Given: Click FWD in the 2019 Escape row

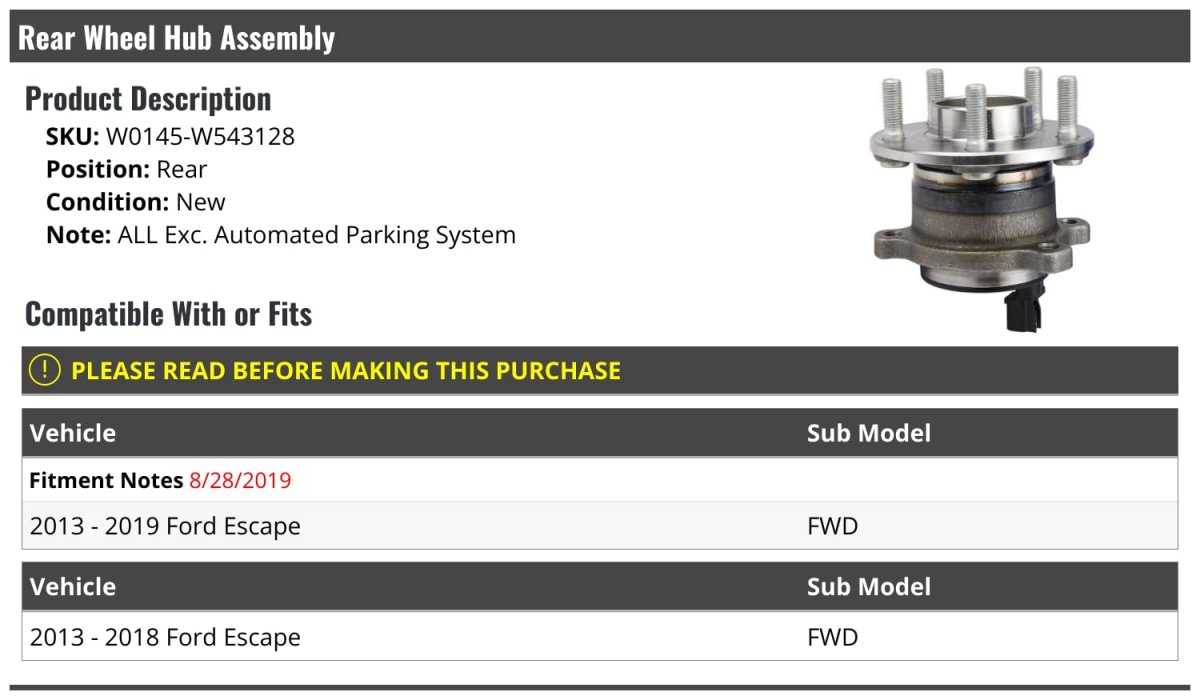Looking at the screenshot, I should coord(833,526).
